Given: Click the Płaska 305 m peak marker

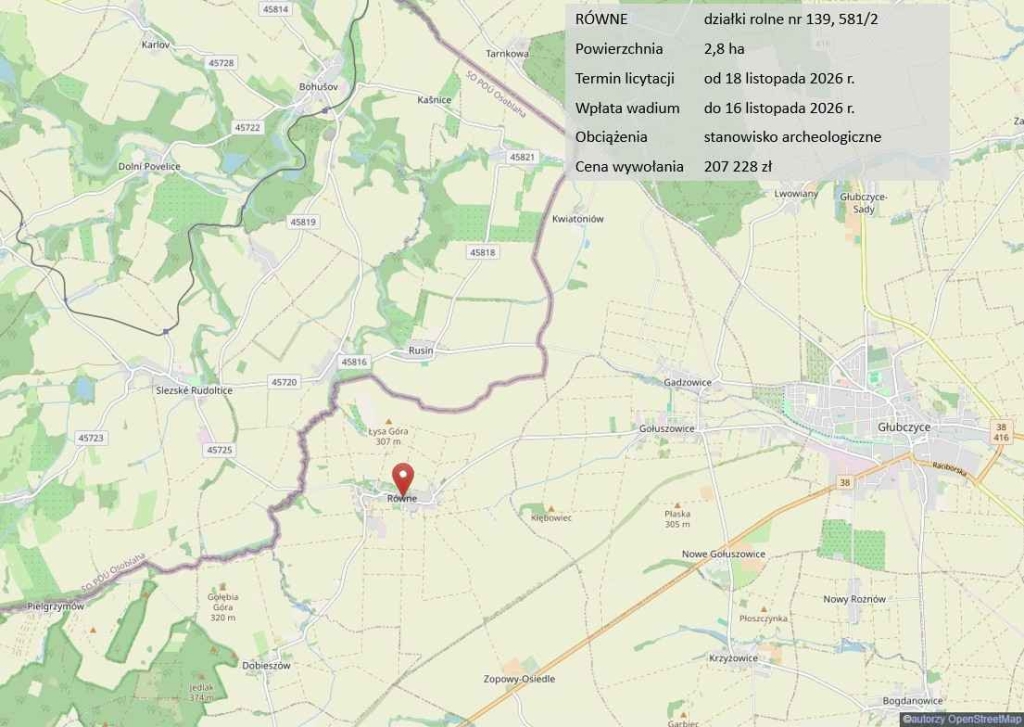Looking at the screenshot, I should [x=677, y=505].
